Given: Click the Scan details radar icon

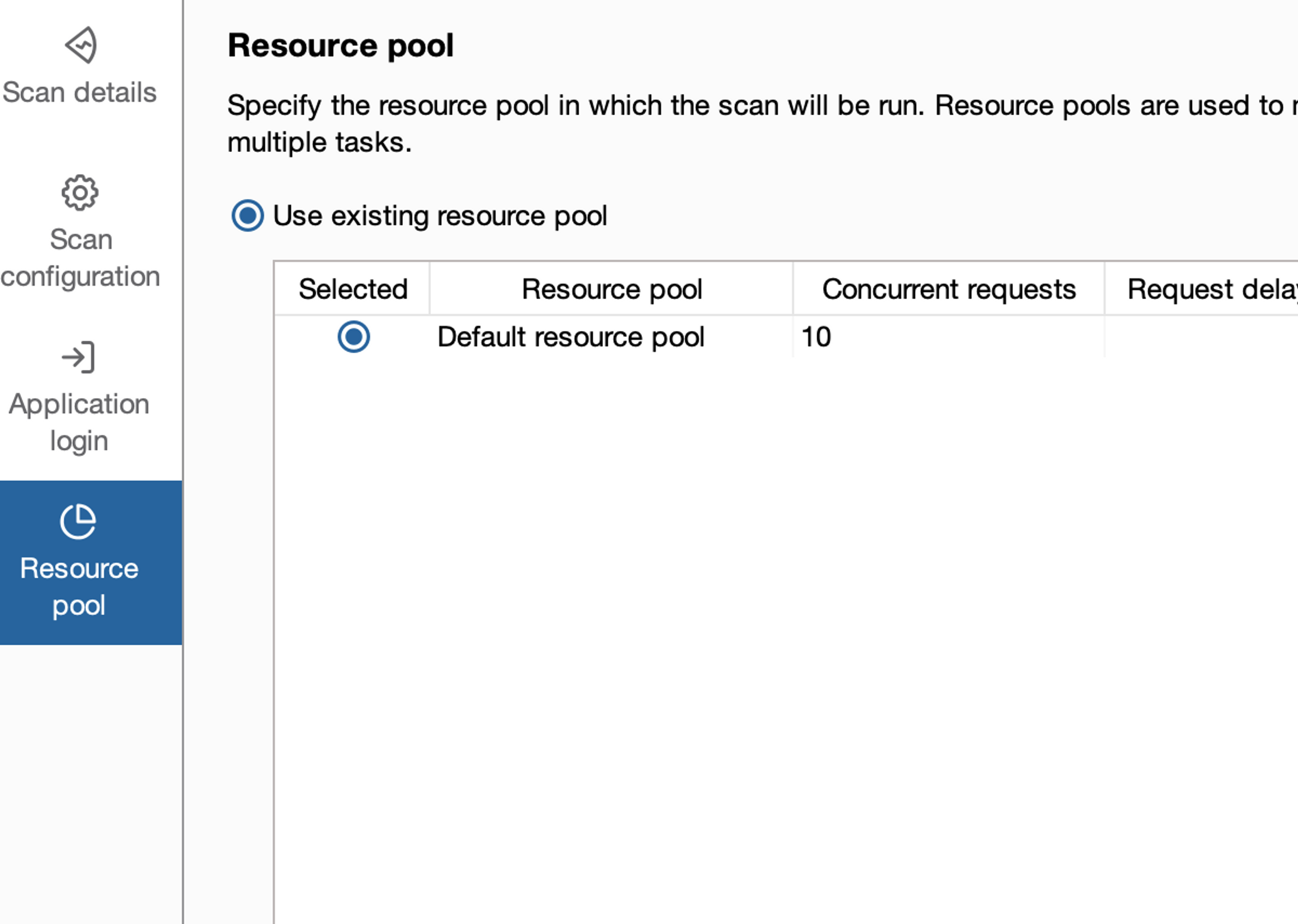Looking at the screenshot, I should 80,44.
